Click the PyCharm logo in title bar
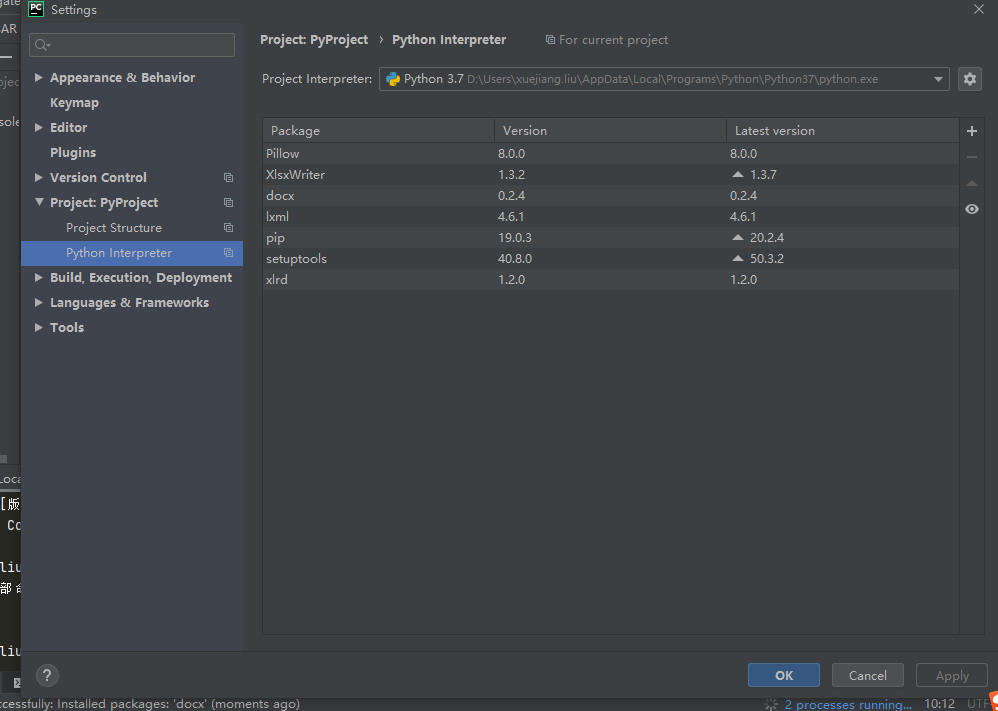Viewport: 998px width, 711px height. point(36,10)
